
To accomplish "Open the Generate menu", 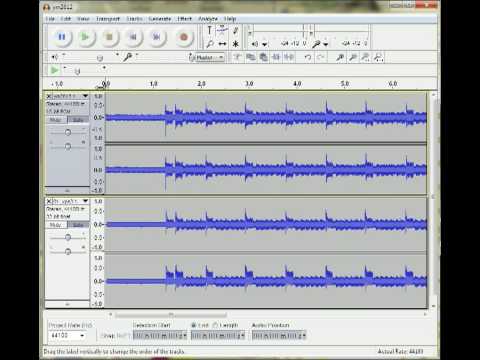I will pyautogui.click(x=160, y=19).
